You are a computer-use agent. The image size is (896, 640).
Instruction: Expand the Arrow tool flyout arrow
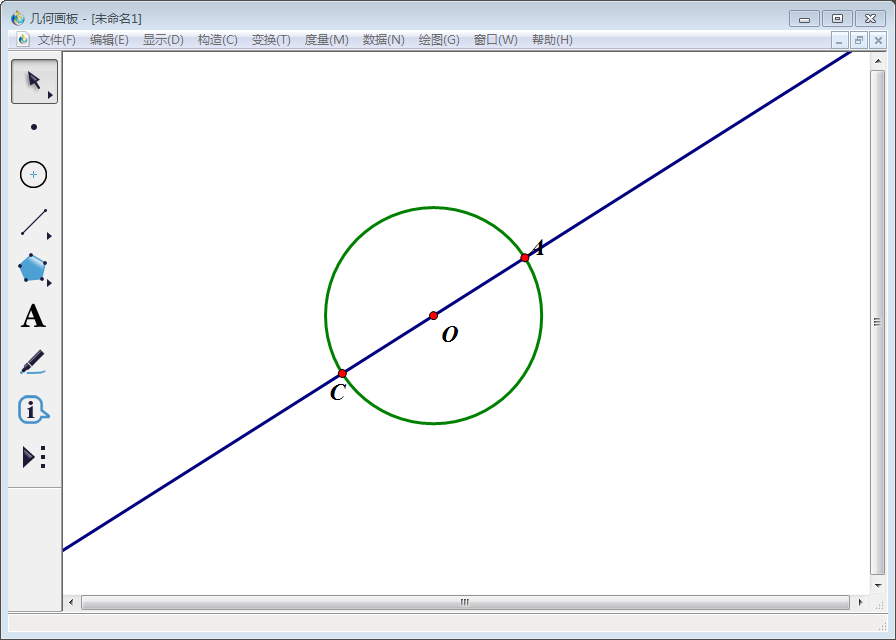point(50,96)
